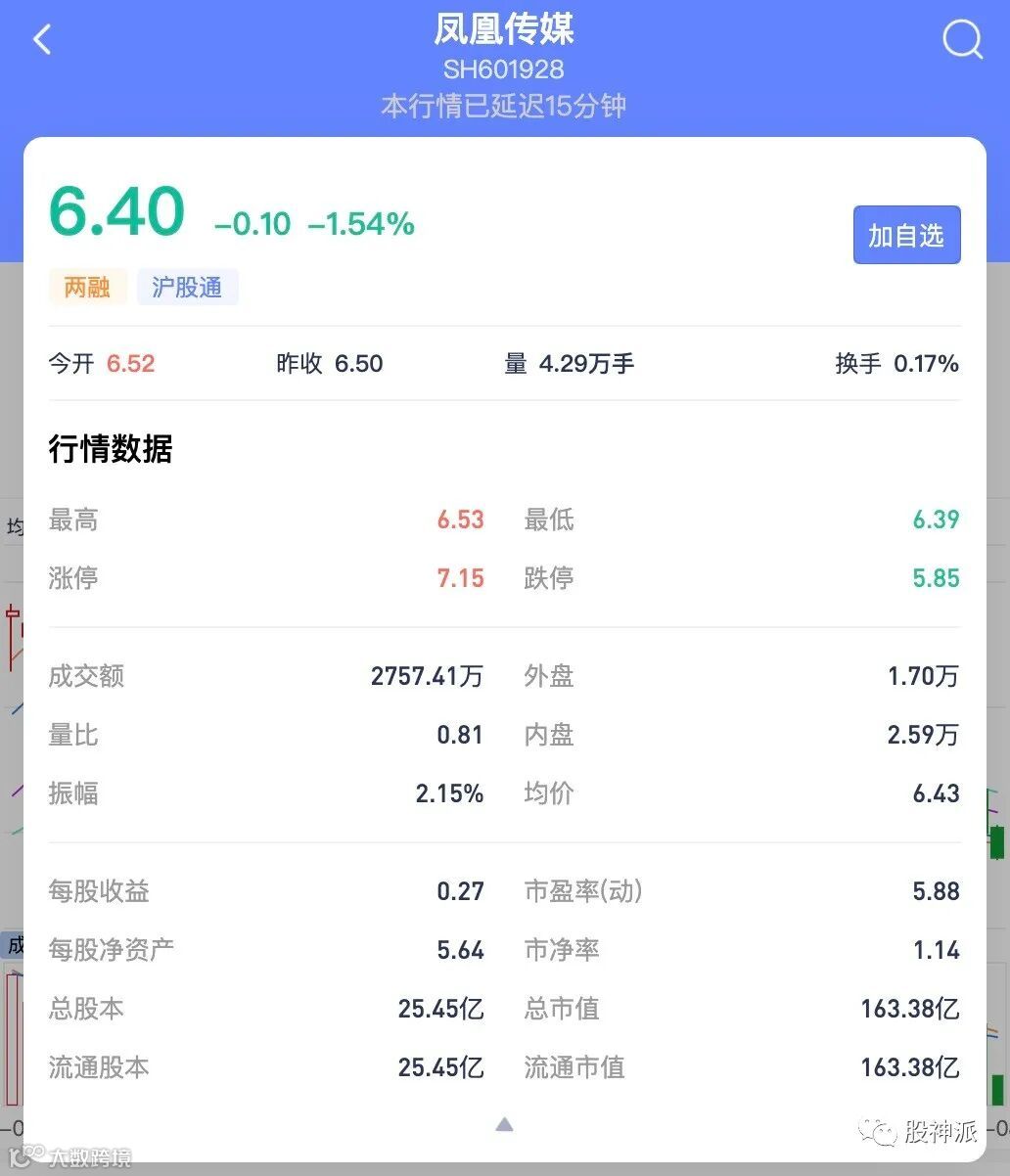Select the 换手 value 0.17%
Viewport: 1010px width, 1176px height.
tap(926, 364)
